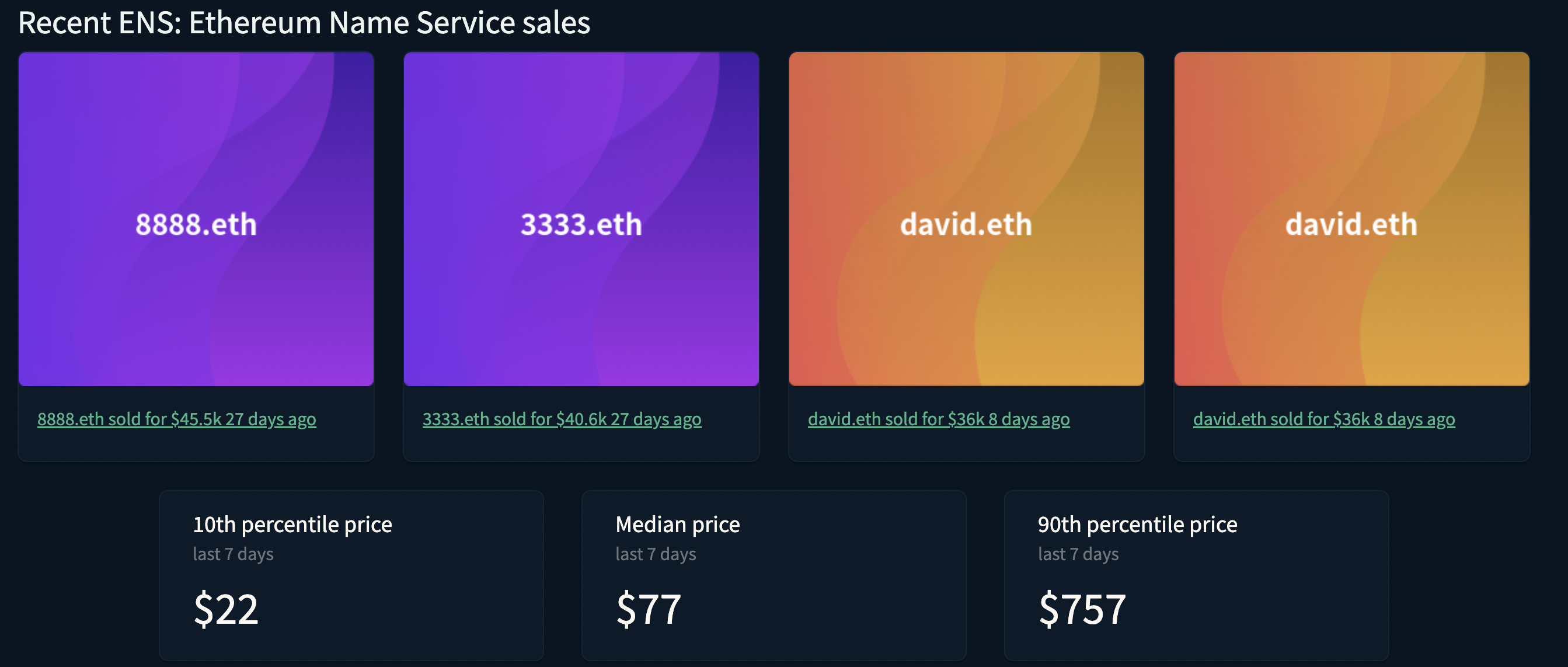Click last 7 days under 10th percentile
The width and height of the screenshot is (1568, 667).
point(233,554)
